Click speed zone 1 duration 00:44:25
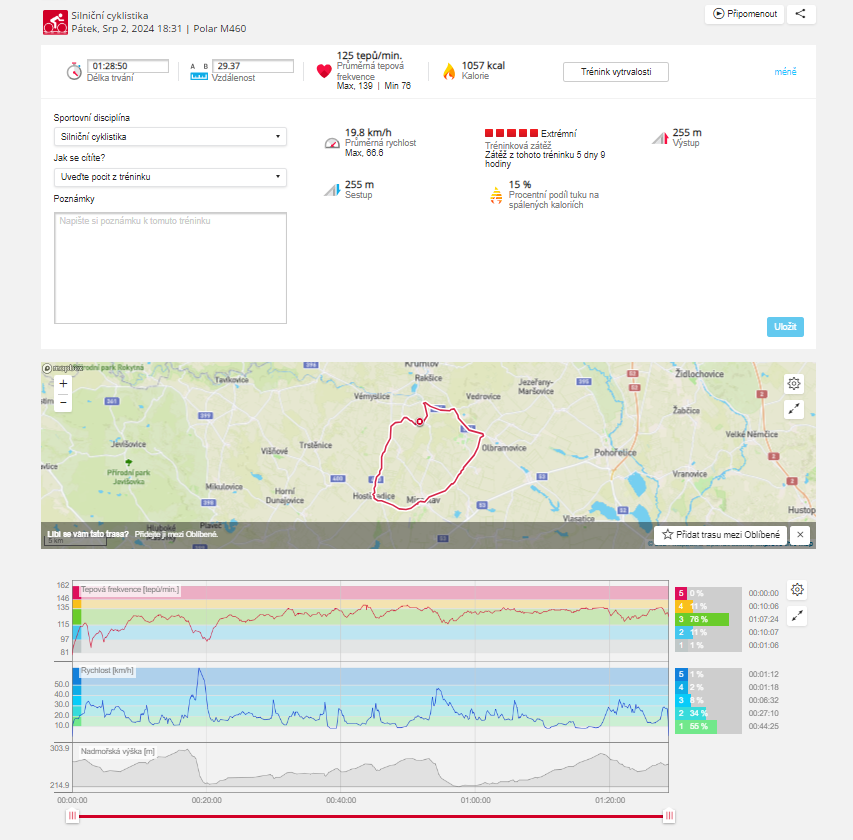Screen dimensions: 853x840 [x=763, y=726]
